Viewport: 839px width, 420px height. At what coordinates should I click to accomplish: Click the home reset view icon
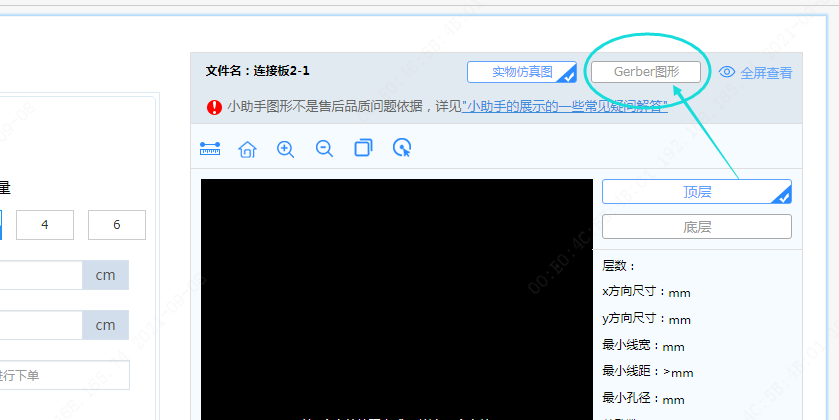[247, 149]
